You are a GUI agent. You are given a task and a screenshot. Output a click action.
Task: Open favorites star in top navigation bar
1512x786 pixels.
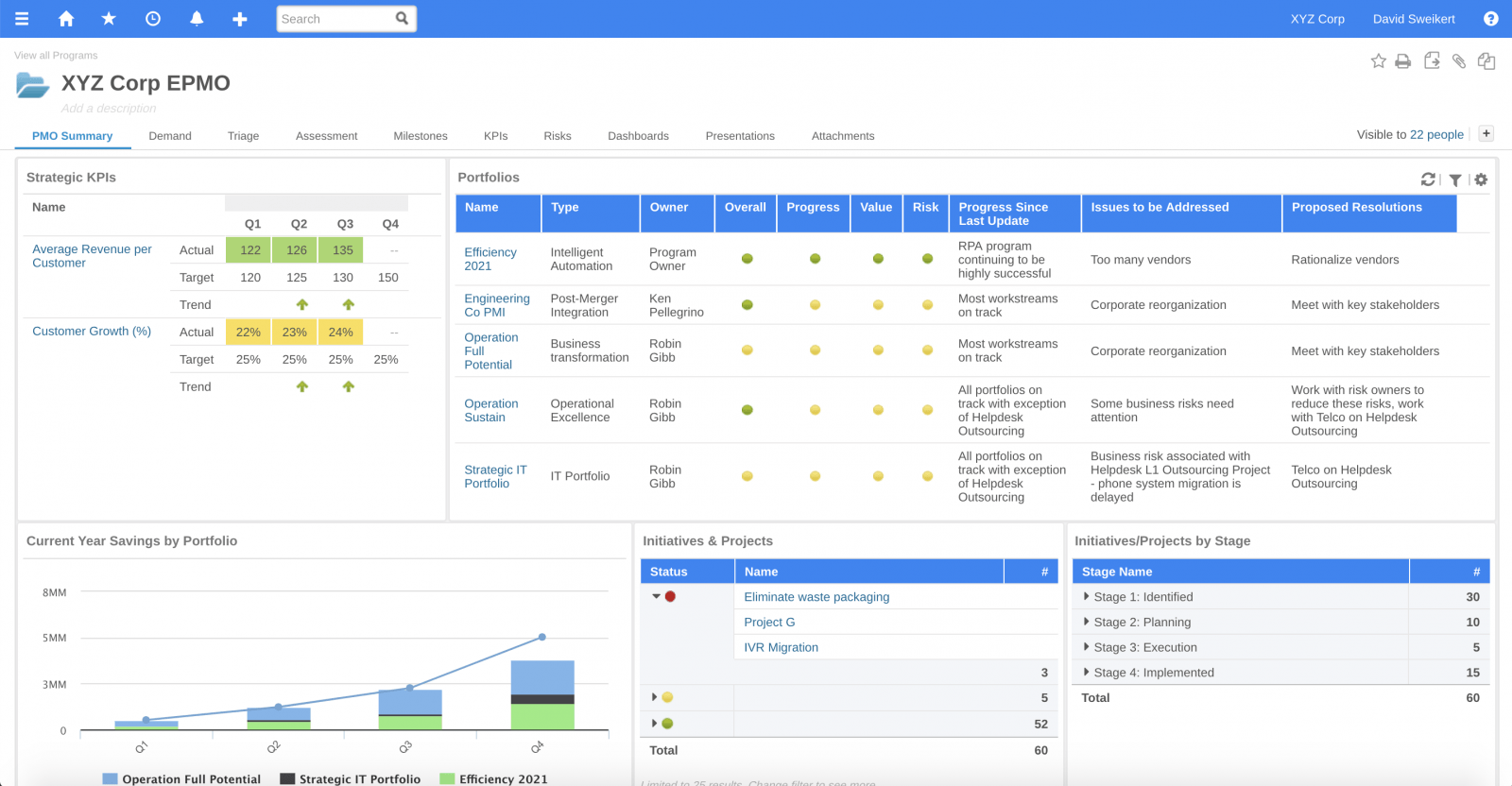coord(109,19)
